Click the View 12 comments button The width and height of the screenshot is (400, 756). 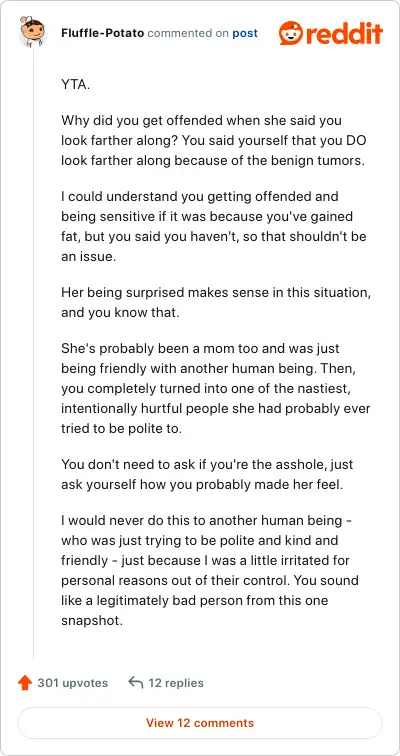[x=200, y=723]
